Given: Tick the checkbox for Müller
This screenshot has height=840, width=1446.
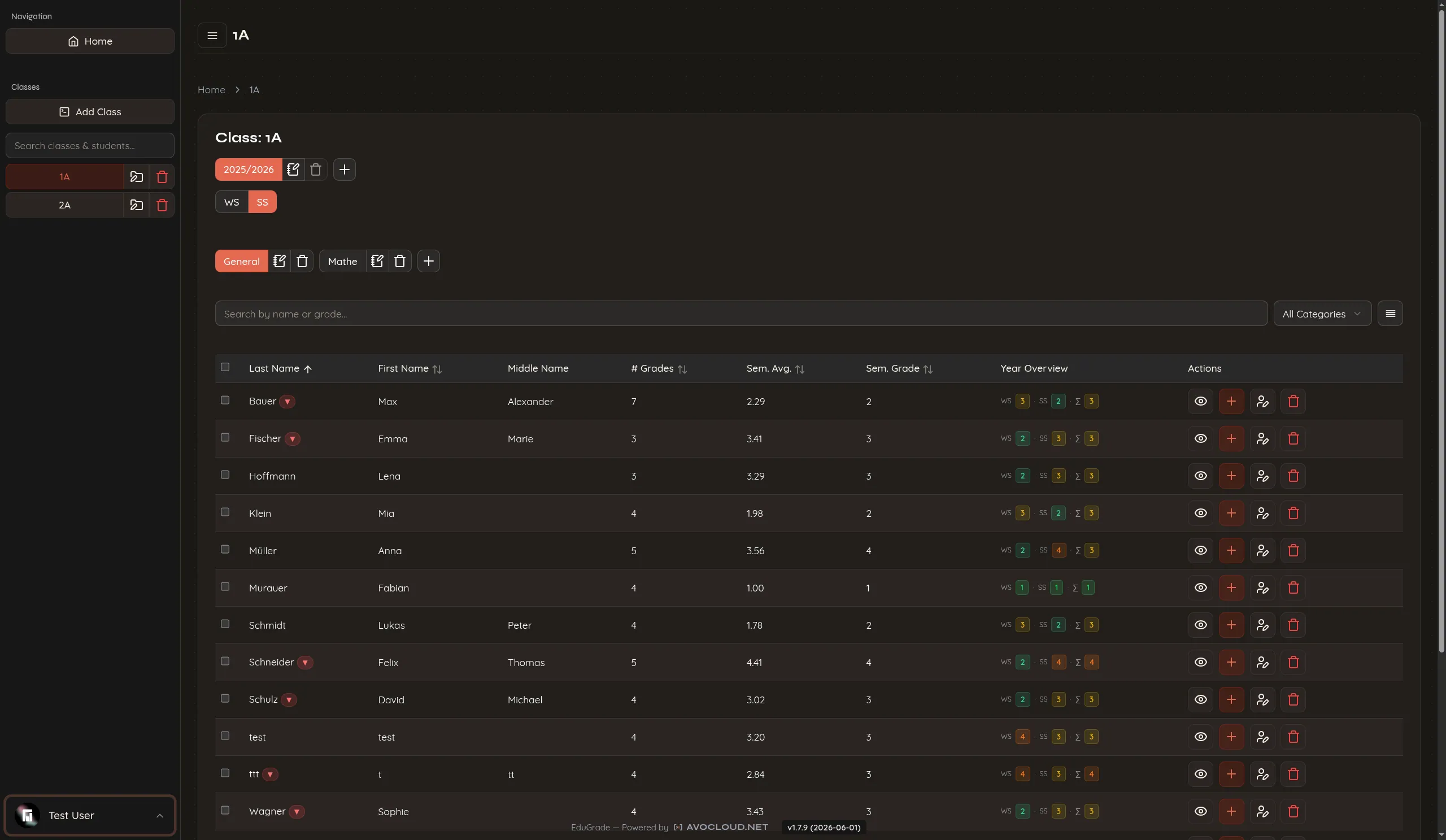Looking at the screenshot, I should point(225,550).
